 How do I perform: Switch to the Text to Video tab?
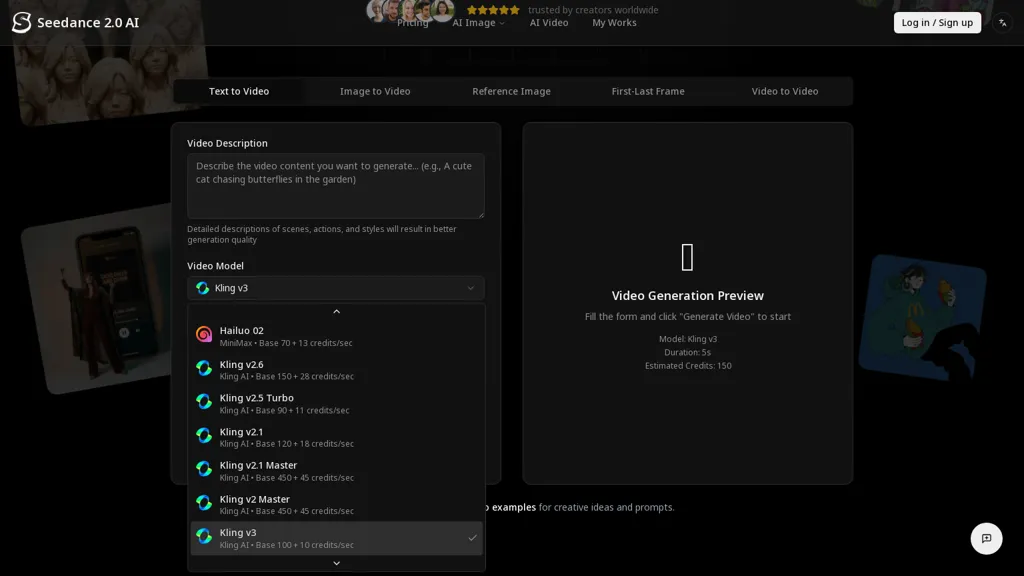point(239,91)
